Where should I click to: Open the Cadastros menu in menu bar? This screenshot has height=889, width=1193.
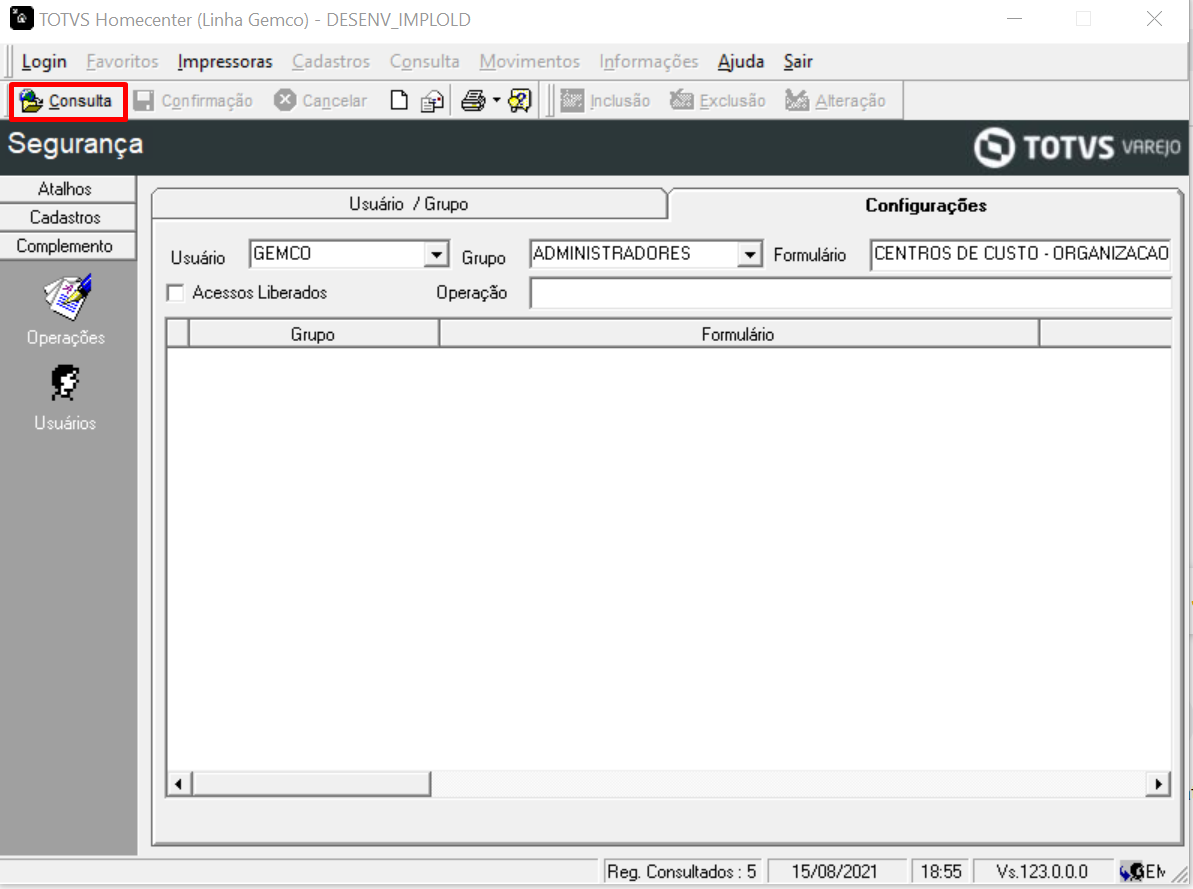tap(331, 62)
